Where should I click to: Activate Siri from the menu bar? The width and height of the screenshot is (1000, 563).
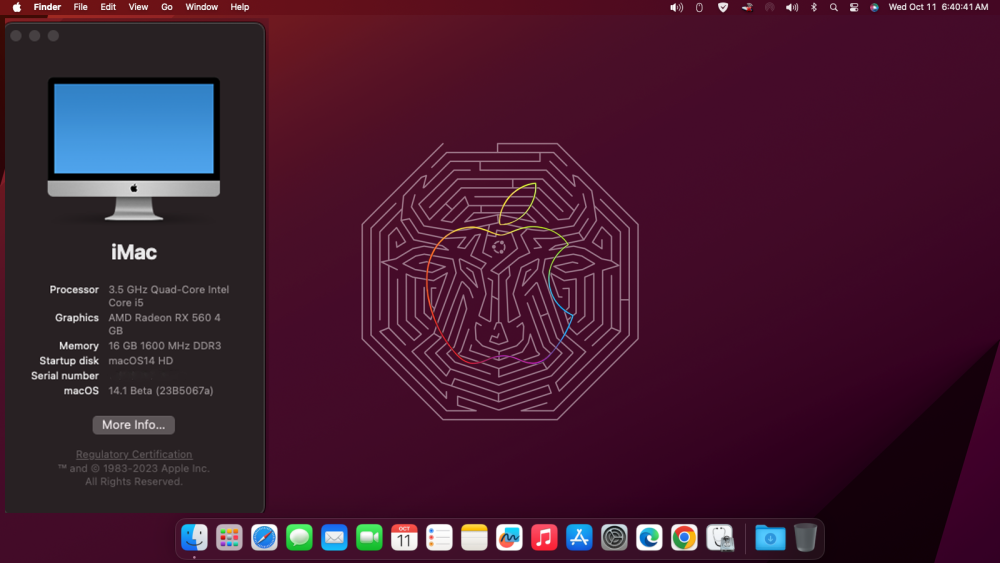coord(874,7)
